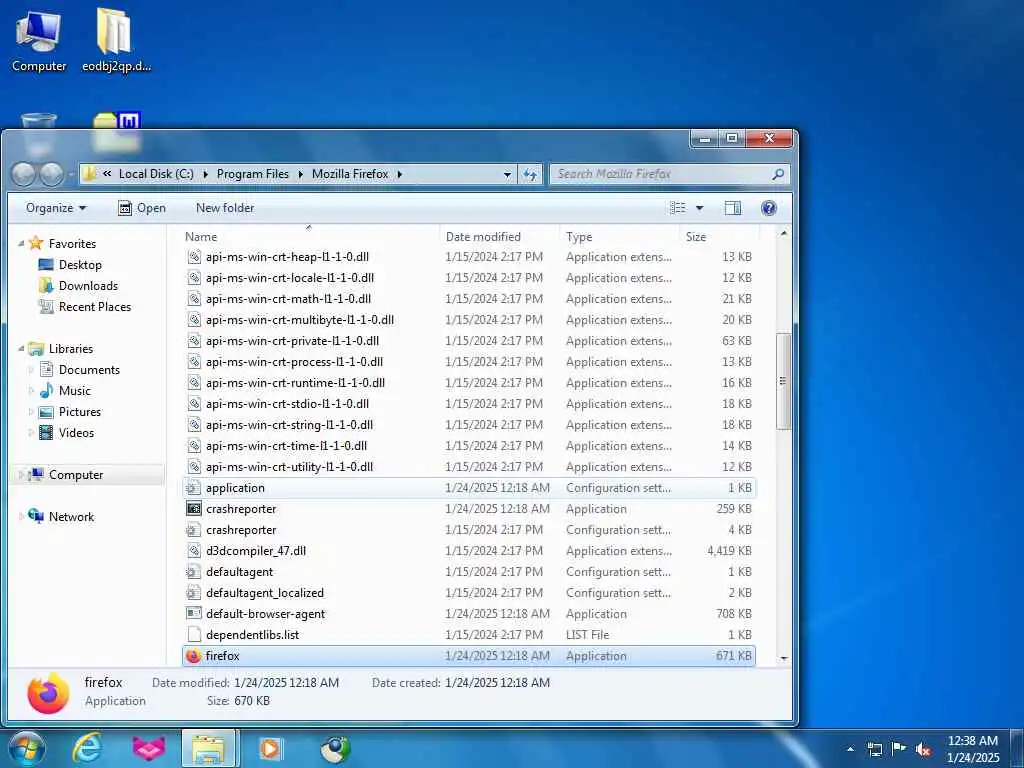Image resolution: width=1024 pixels, height=768 pixels.
Task: Click the Change your view icon
Action: pos(678,208)
